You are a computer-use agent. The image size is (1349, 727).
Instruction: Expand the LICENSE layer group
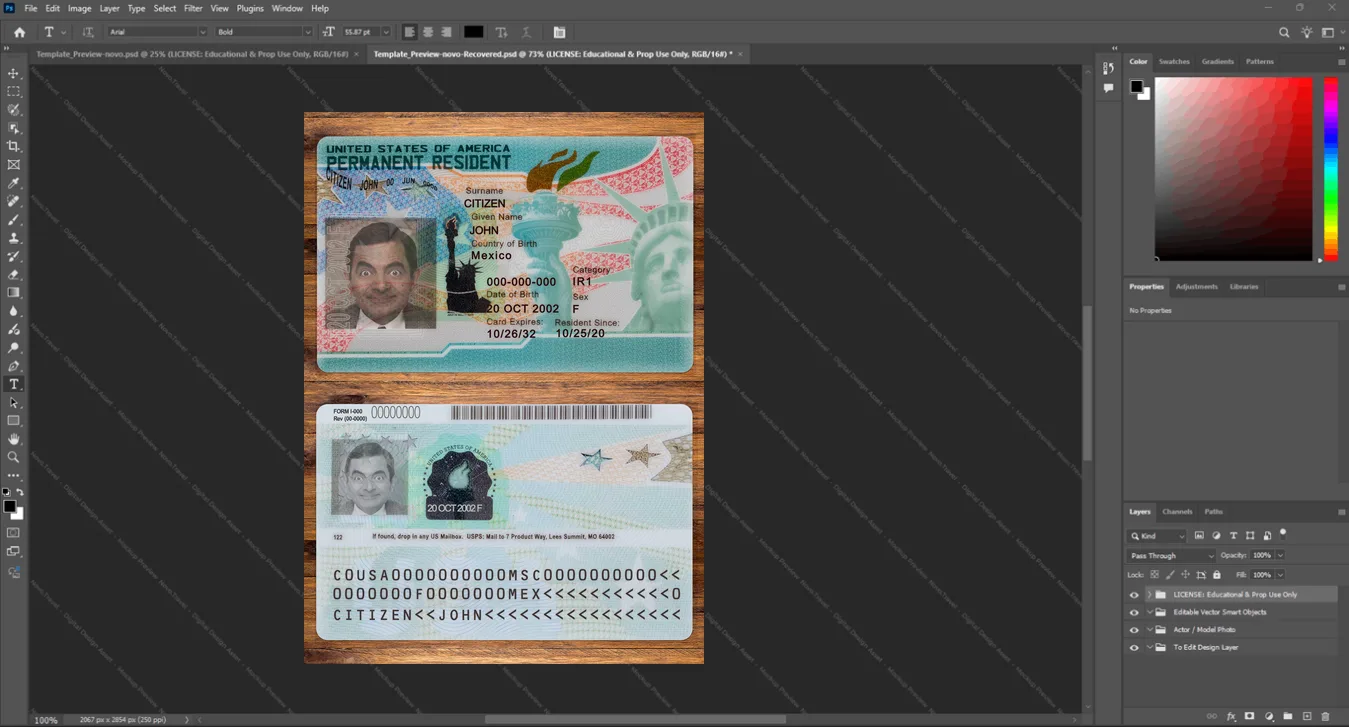(1149, 595)
